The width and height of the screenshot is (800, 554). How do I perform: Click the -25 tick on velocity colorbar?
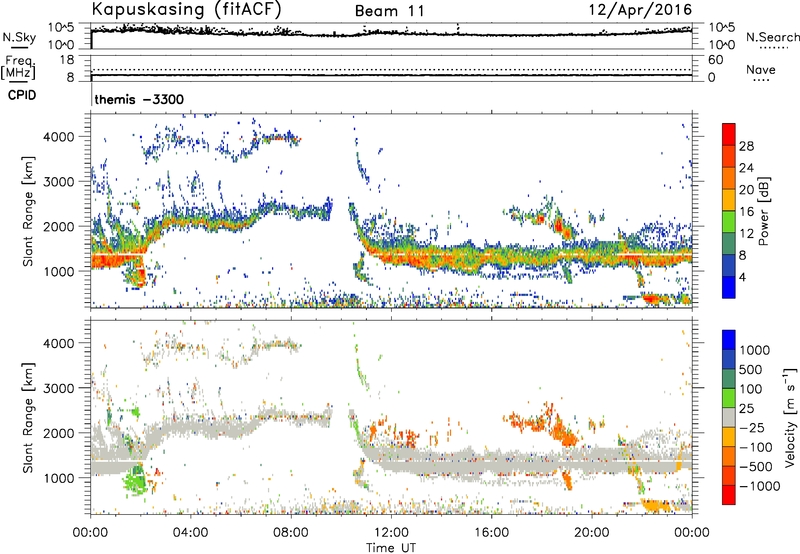pyautogui.click(x=753, y=428)
